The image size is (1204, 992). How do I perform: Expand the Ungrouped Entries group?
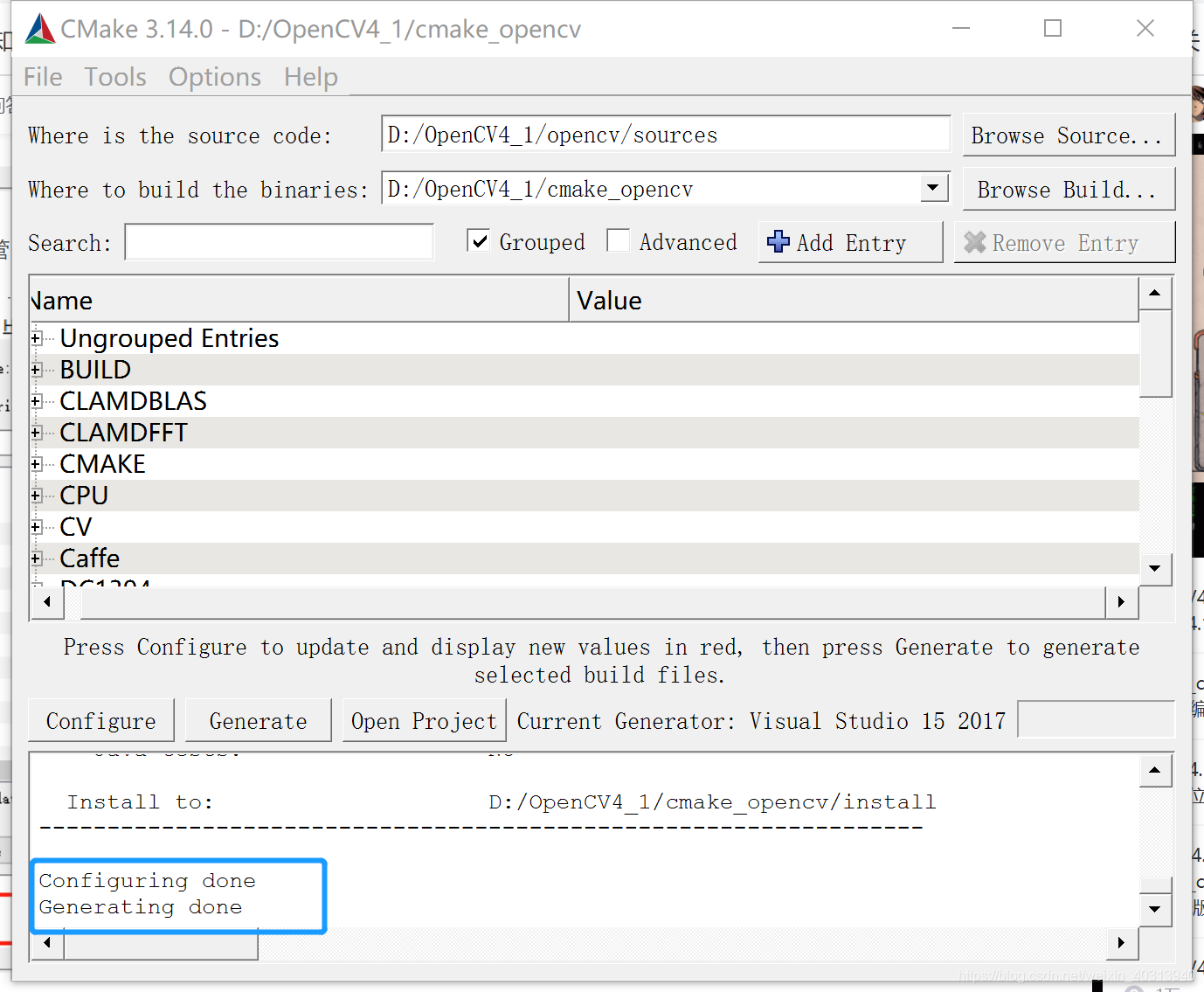click(36, 338)
